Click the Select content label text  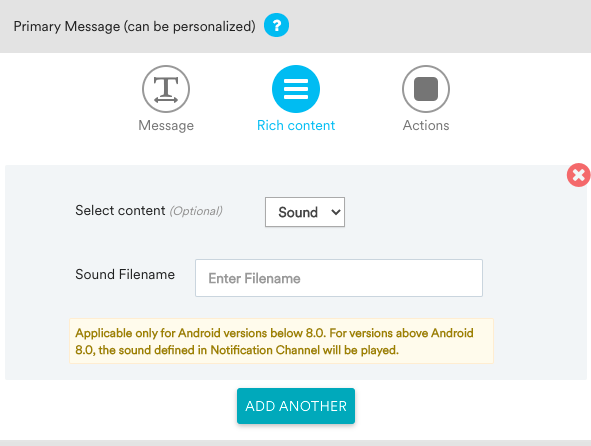(120, 210)
